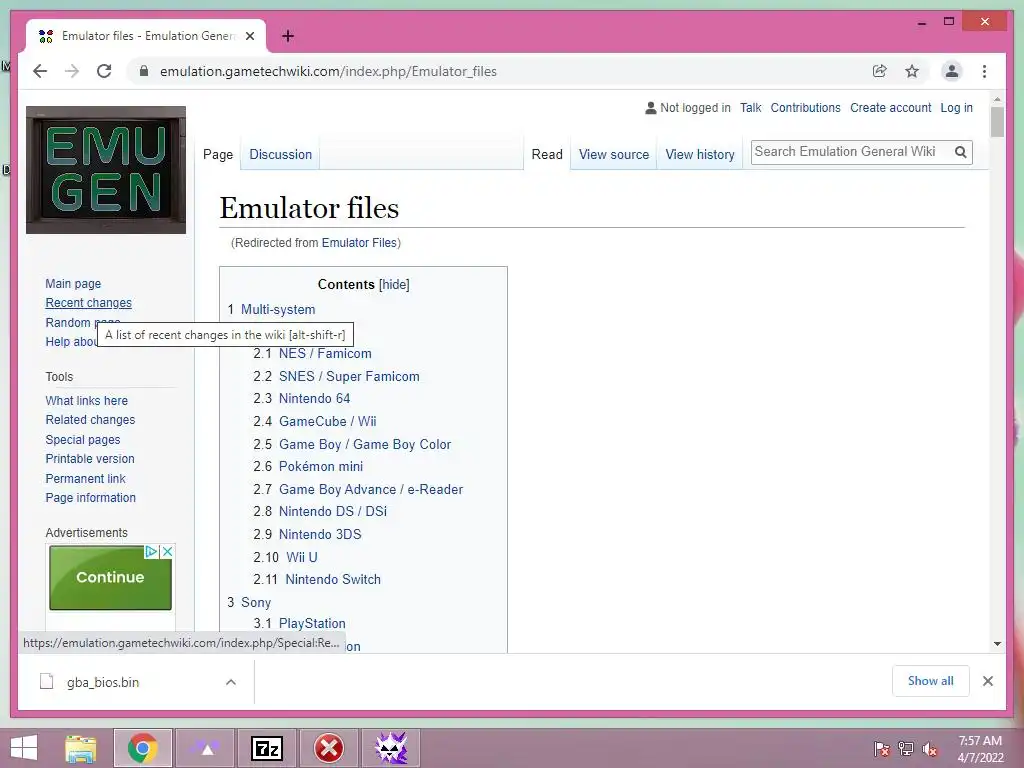
Task: Open Recent changes in the sidebar
Action: point(88,303)
